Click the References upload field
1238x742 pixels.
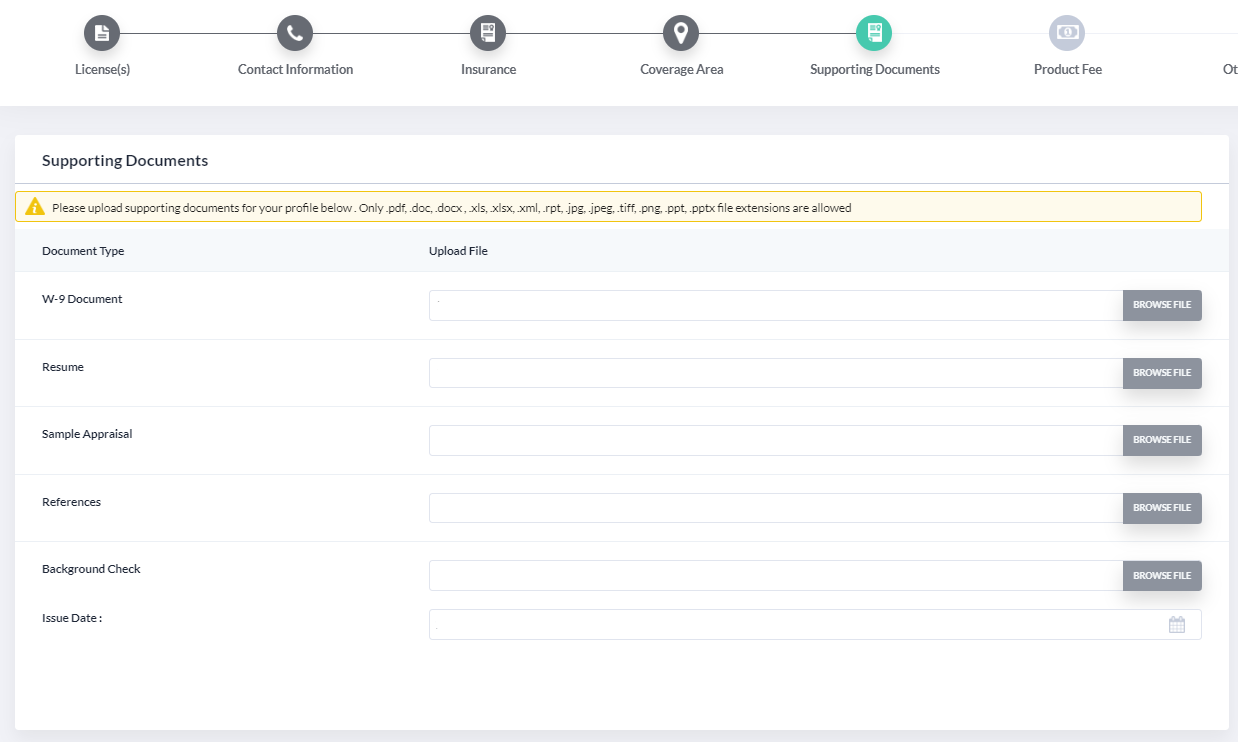[x=776, y=508]
